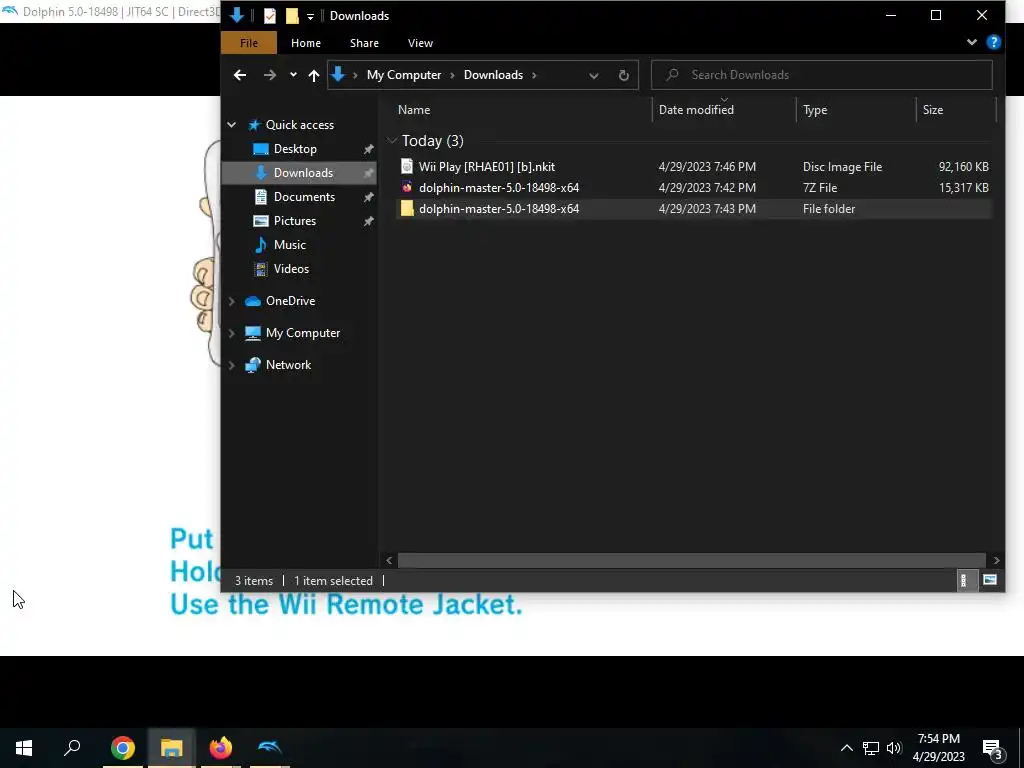Click the Forward arrow in File Explorer
Image resolution: width=1024 pixels, height=768 pixels.
tap(269, 75)
